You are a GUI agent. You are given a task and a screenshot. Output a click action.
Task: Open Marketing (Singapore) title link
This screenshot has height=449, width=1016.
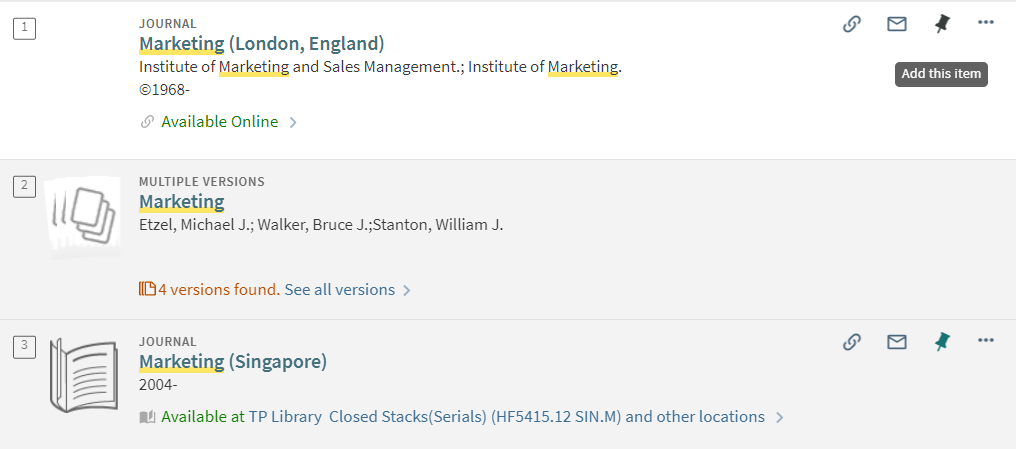(233, 362)
